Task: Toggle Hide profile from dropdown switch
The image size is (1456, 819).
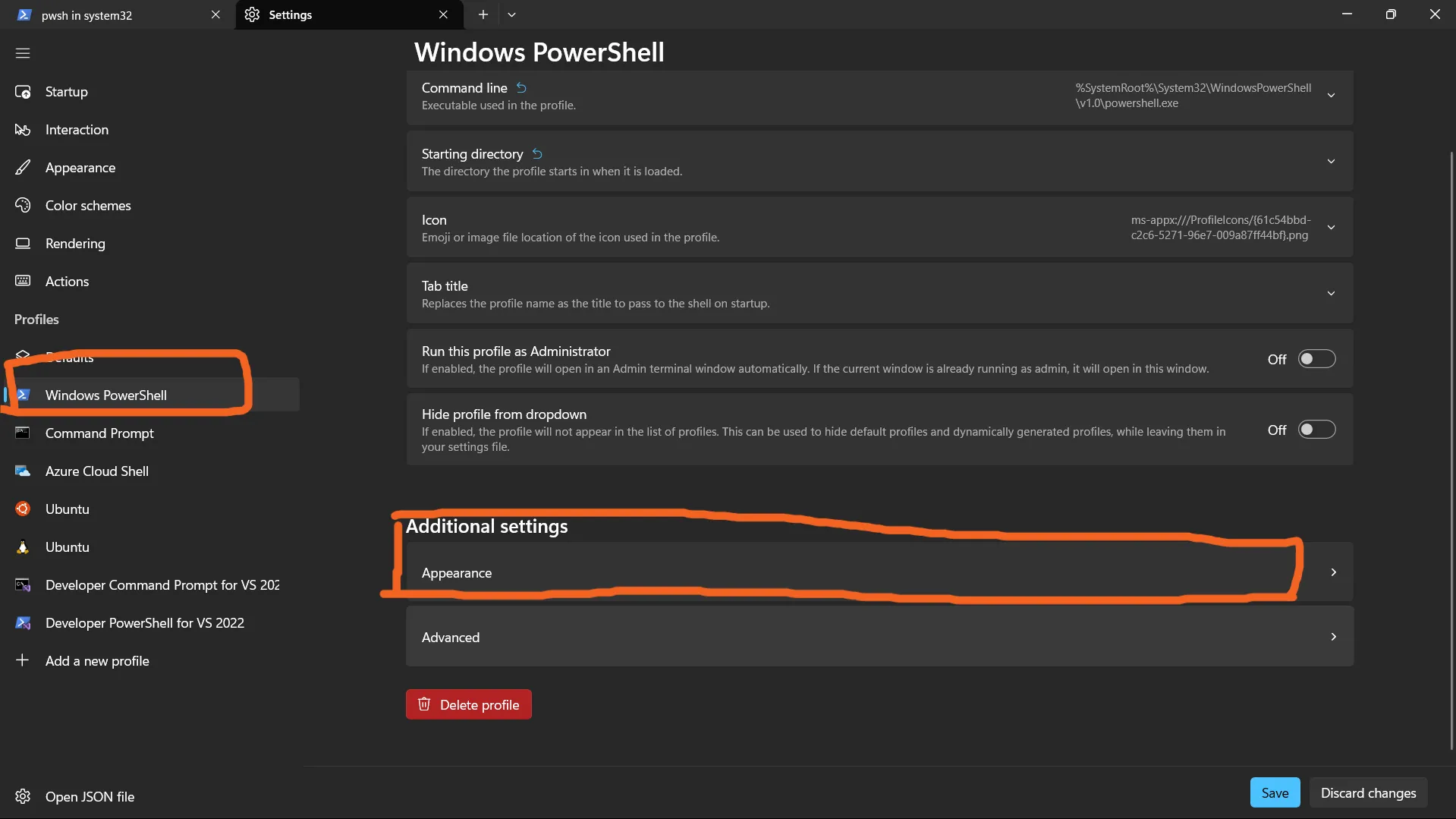Action: [x=1316, y=430]
